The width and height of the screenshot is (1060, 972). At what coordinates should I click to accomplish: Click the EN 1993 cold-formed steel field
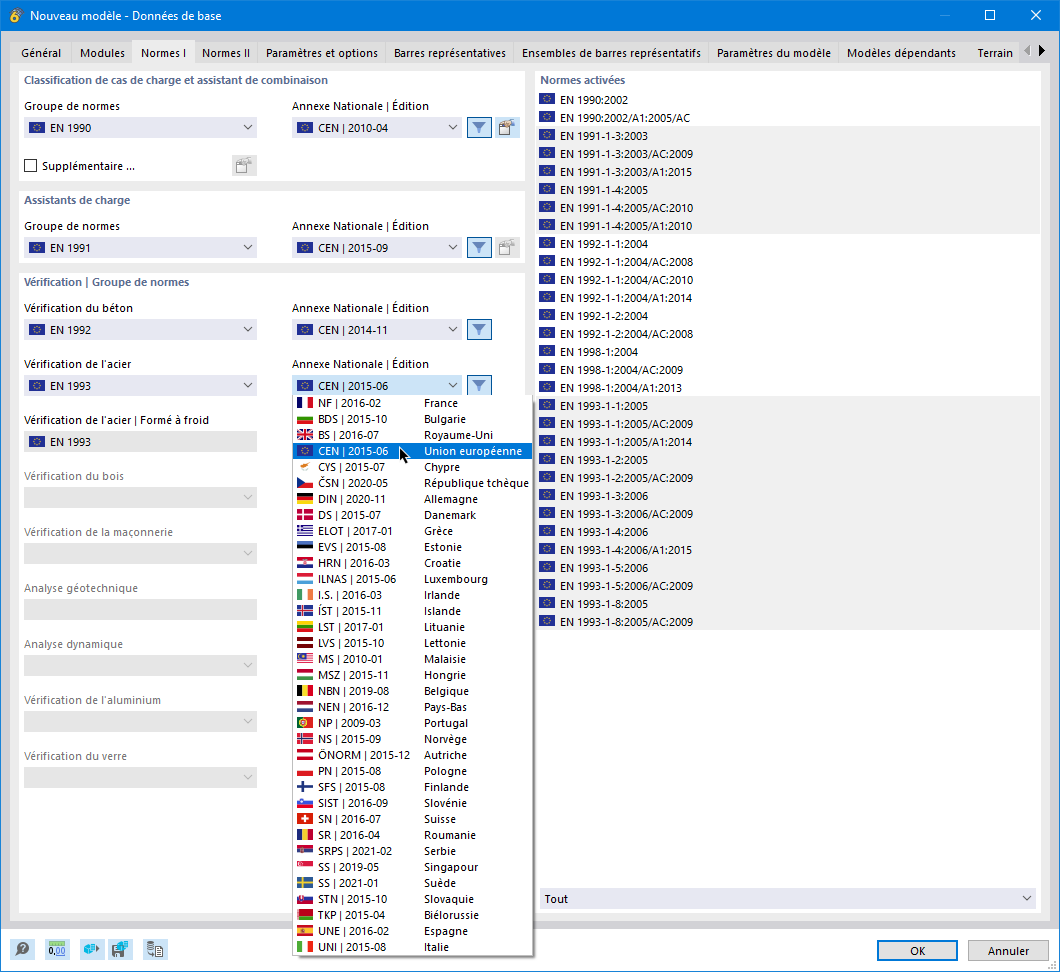point(141,442)
